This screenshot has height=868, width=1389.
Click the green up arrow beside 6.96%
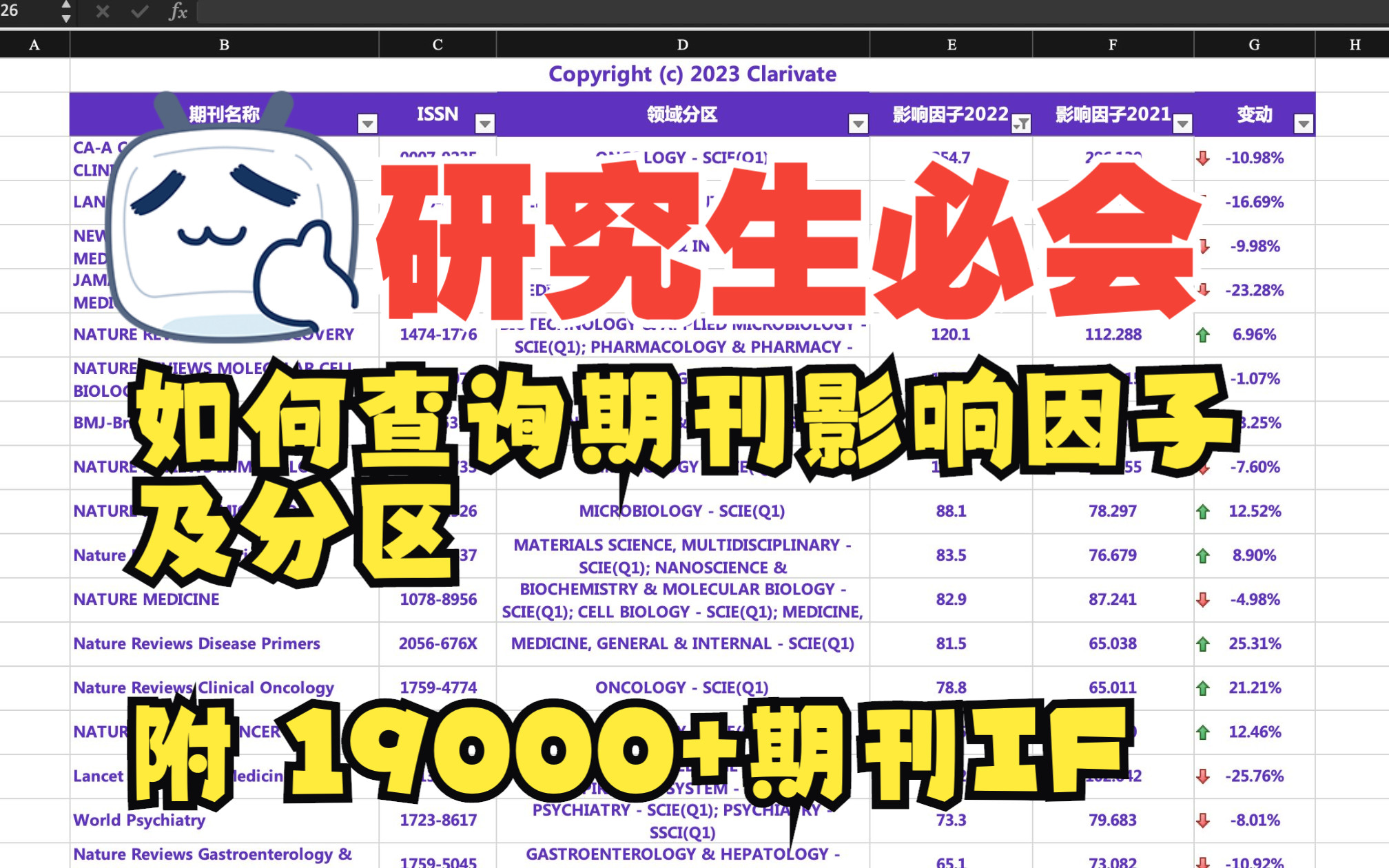pyautogui.click(x=1202, y=335)
